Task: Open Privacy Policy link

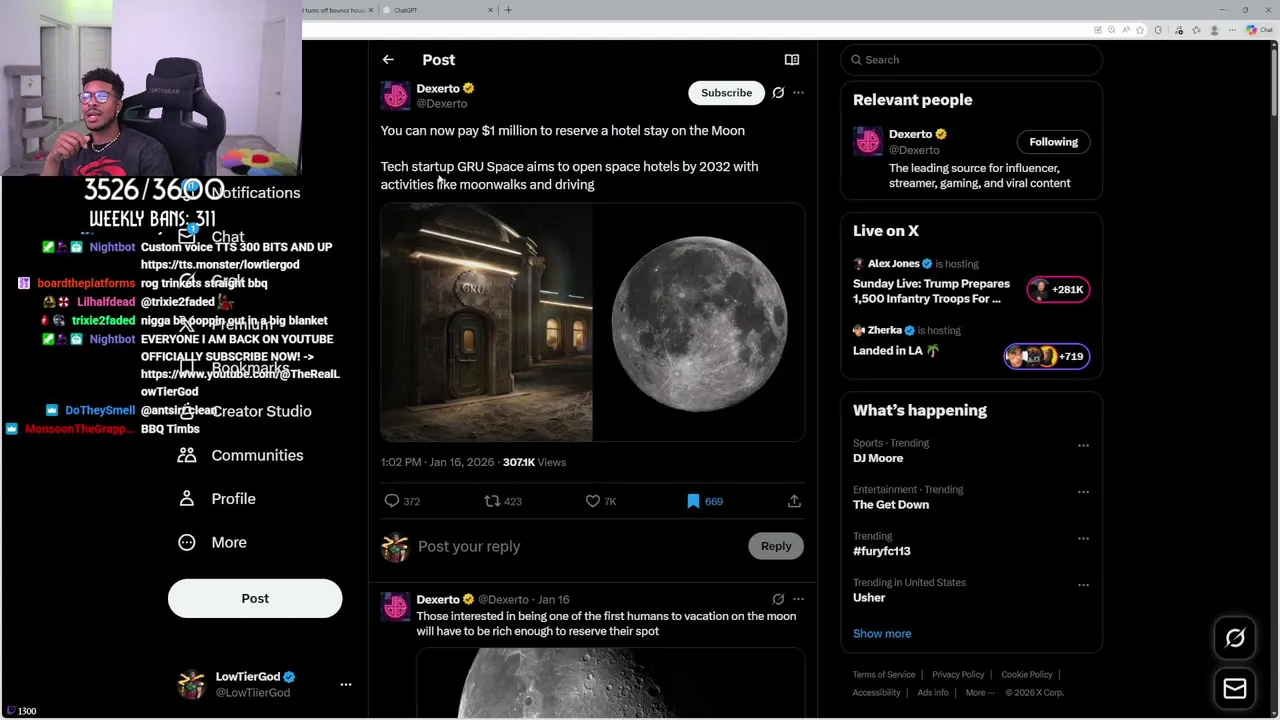Action: coord(958,675)
